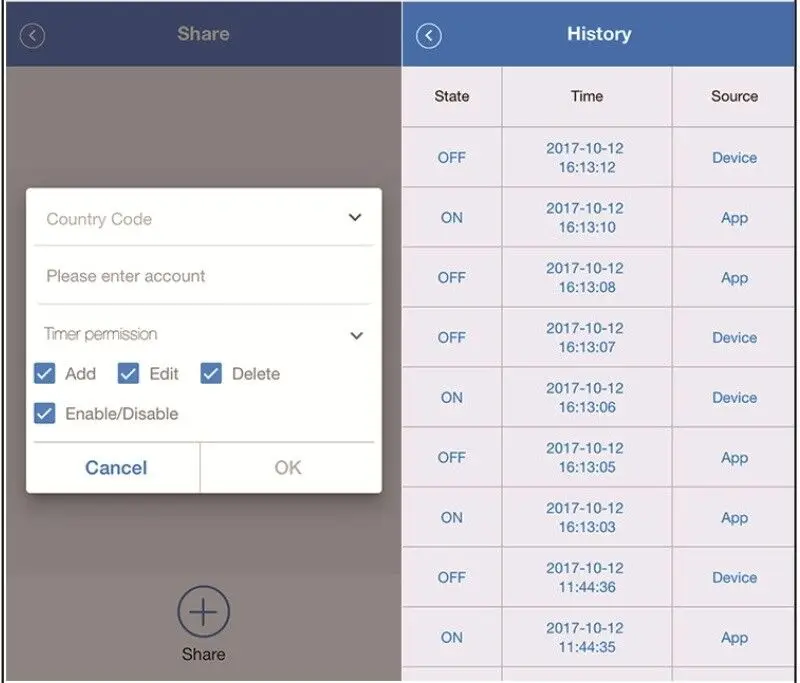The image size is (800, 683).
Task: Click ON state in the 16:13:10 row
Action: coord(452,218)
